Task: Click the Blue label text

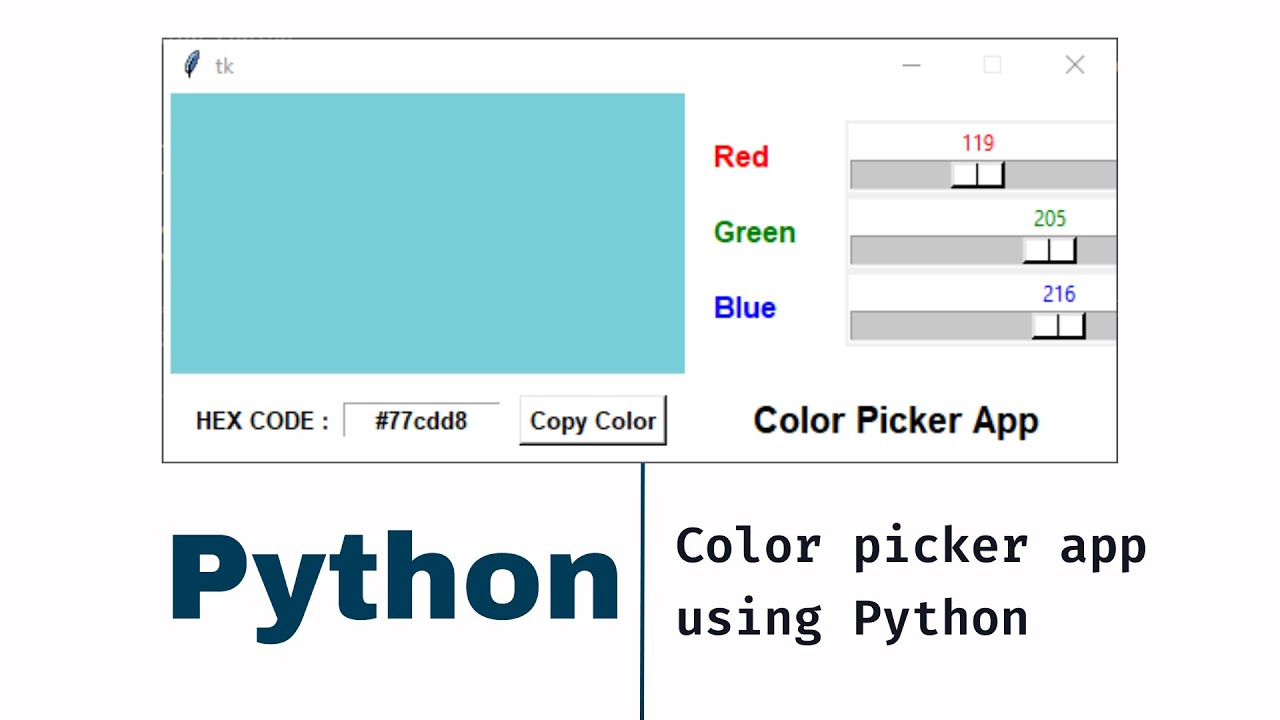Action: [744, 308]
